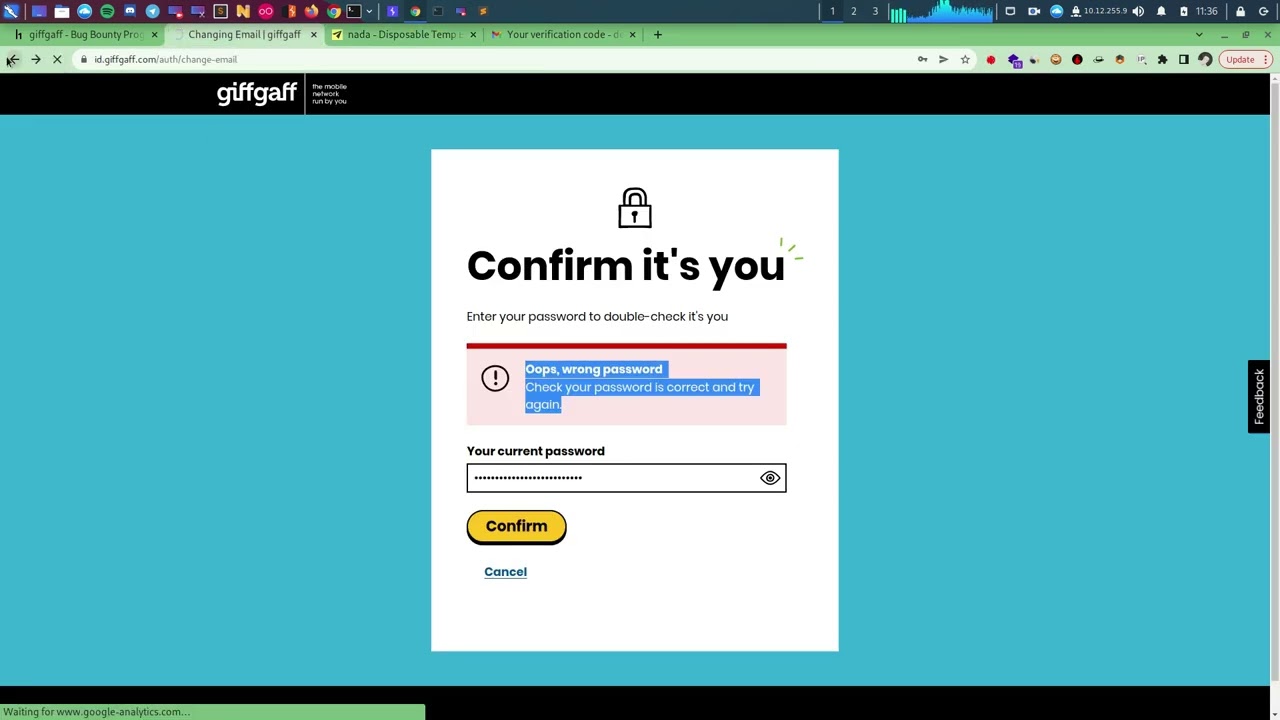View site info via the lock icon
The height and width of the screenshot is (720, 1280).
pos(84,59)
